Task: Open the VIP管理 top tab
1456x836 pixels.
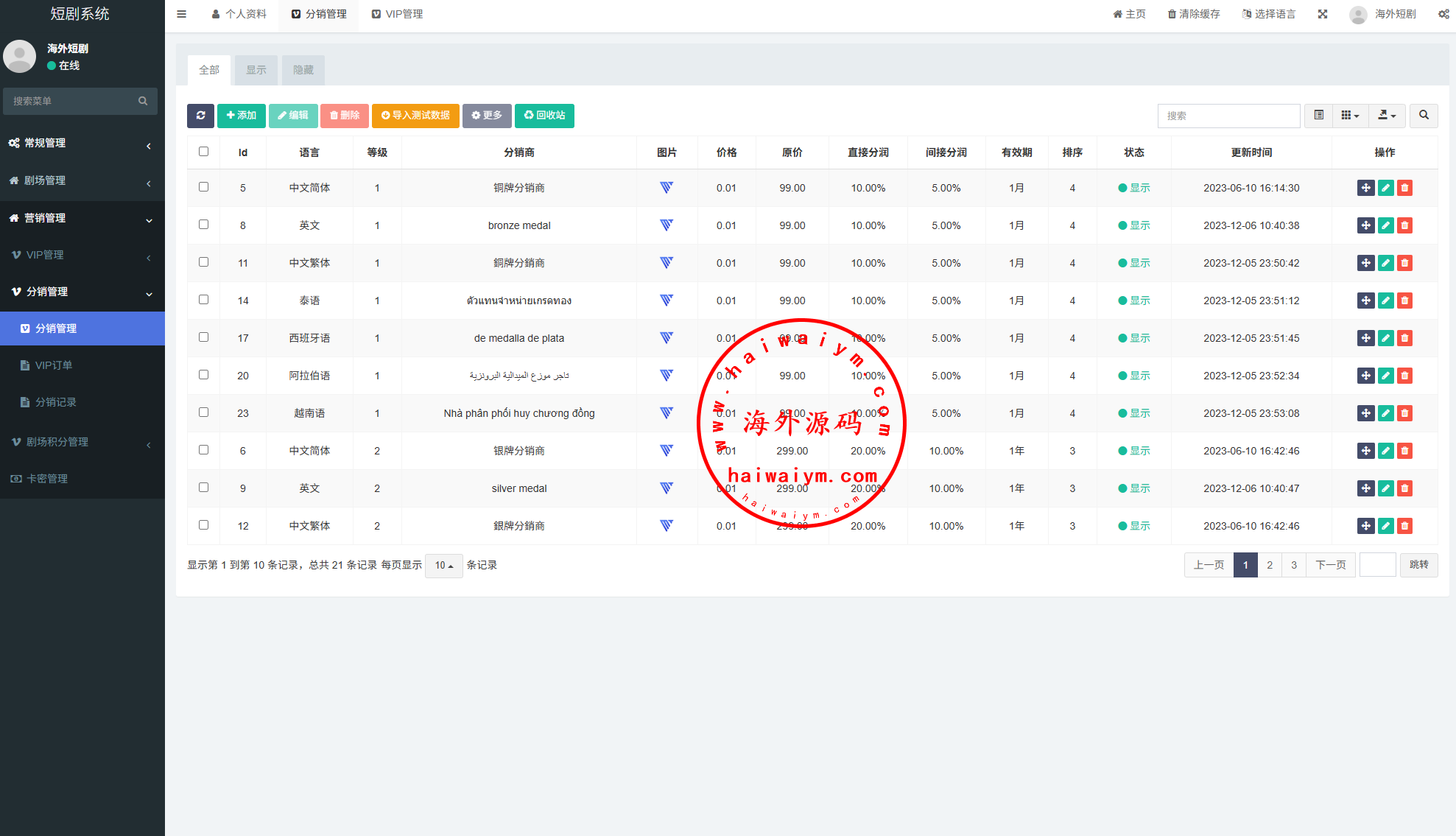Action: tap(398, 14)
